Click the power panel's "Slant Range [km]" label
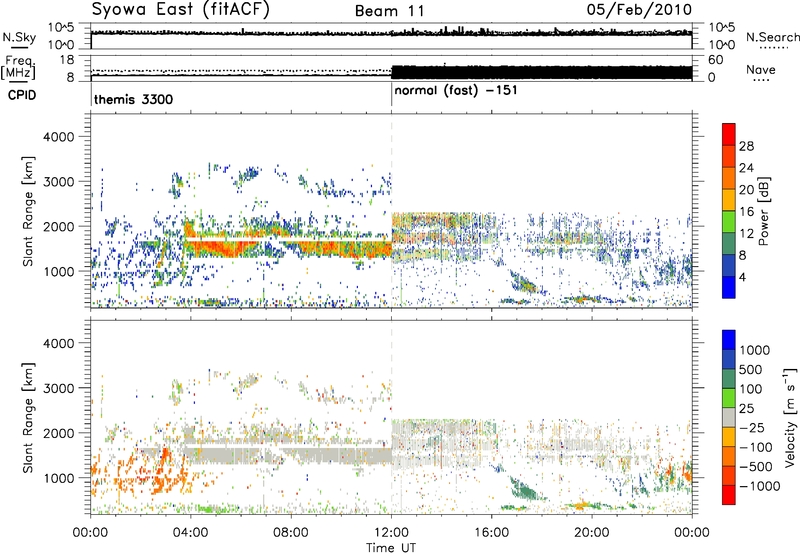The height and width of the screenshot is (554, 800). pyautogui.click(x=28, y=211)
